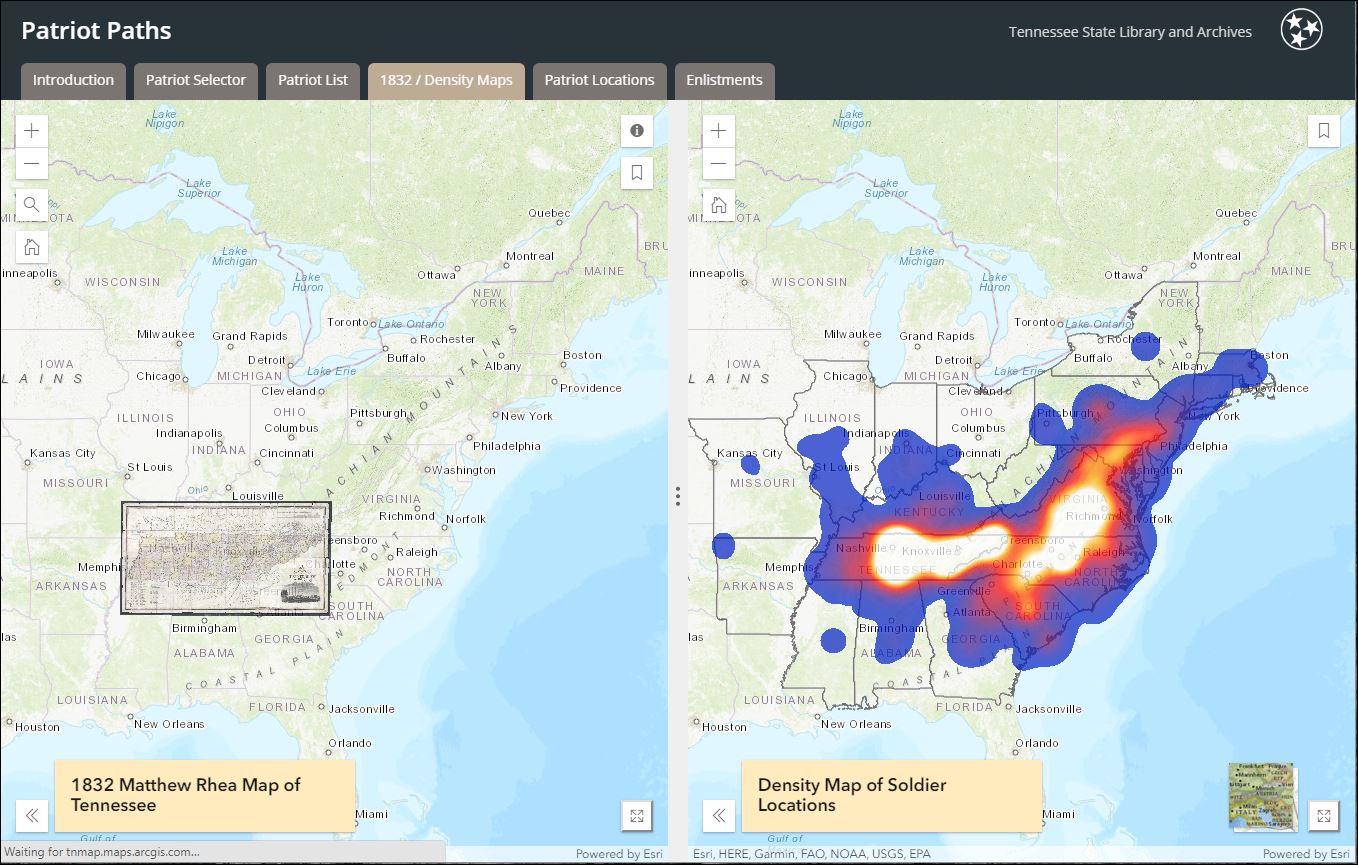Click the default extent icon on right map
This screenshot has width=1358, height=865.
click(718, 206)
